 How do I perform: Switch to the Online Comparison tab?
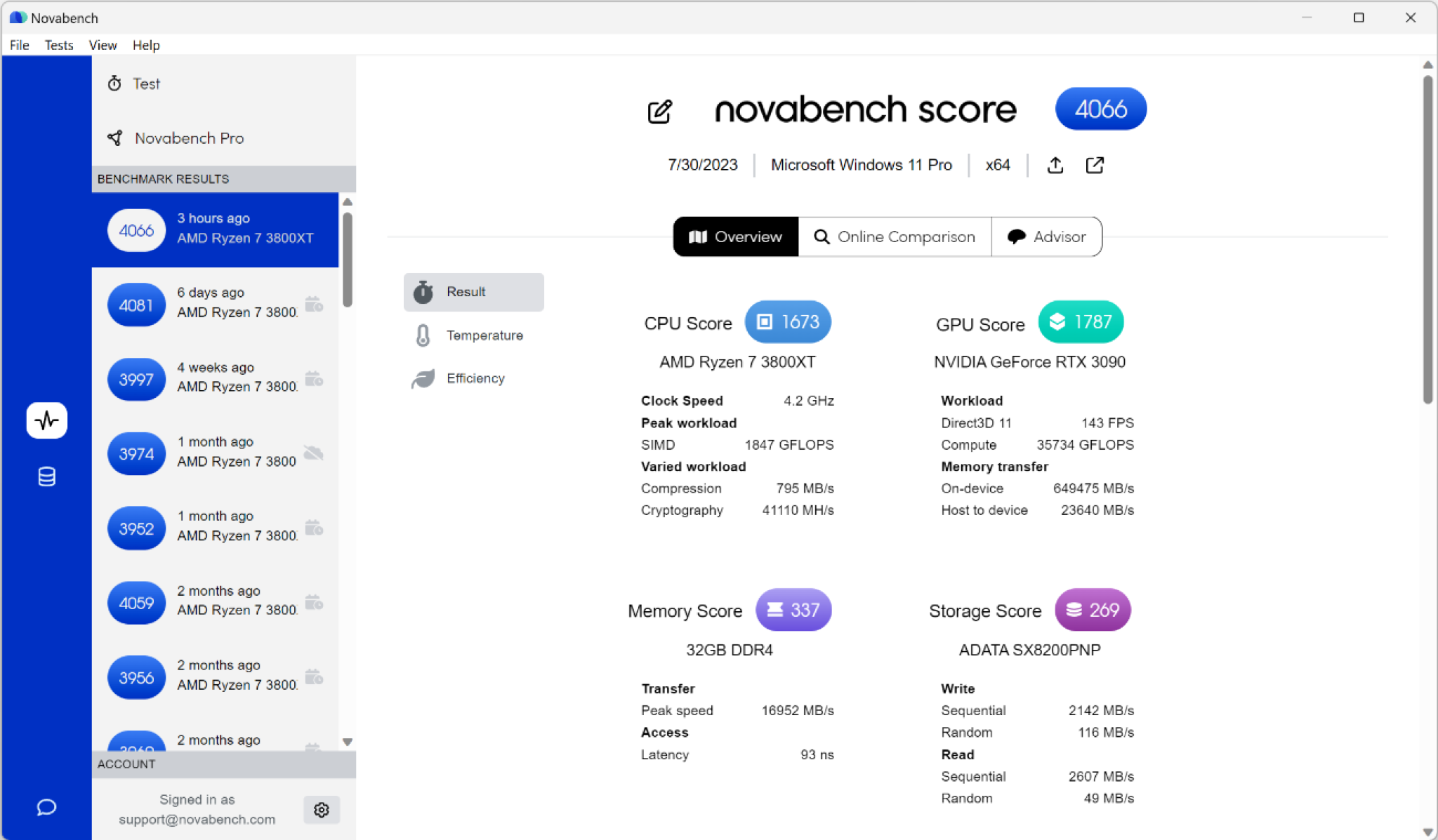pyautogui.click(x=895, y=237)
